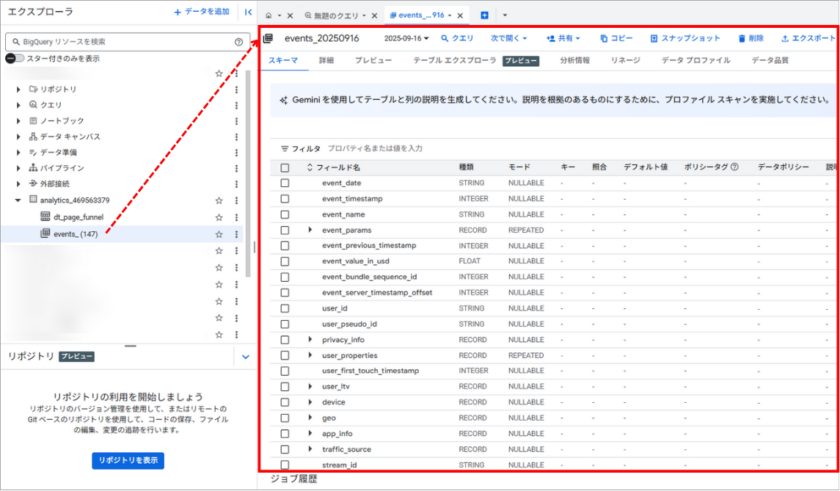Switch to the プレビュー tab
The image size is (840, 491).
[372, 61]
